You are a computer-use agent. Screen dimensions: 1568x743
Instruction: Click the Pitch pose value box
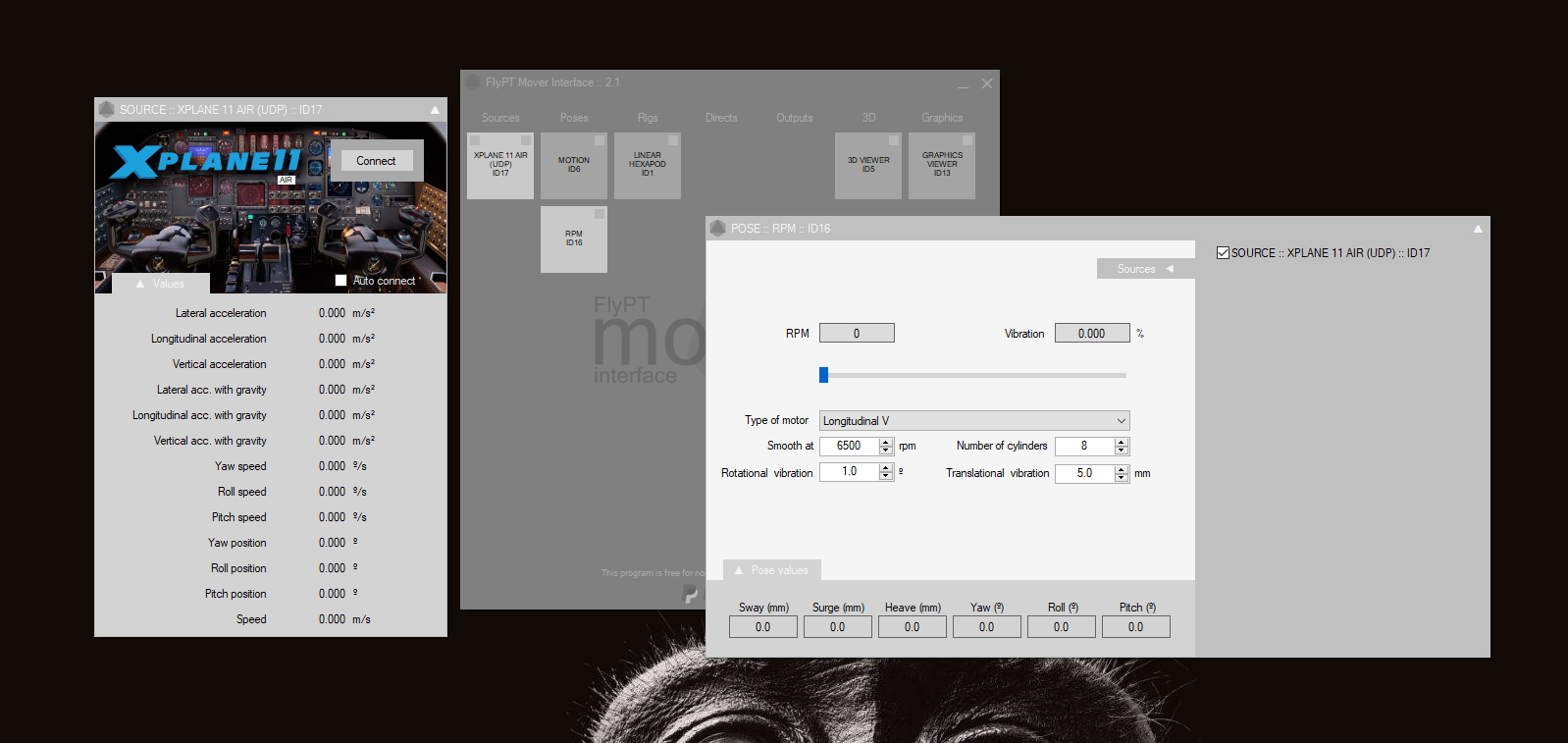[1136, 627]
